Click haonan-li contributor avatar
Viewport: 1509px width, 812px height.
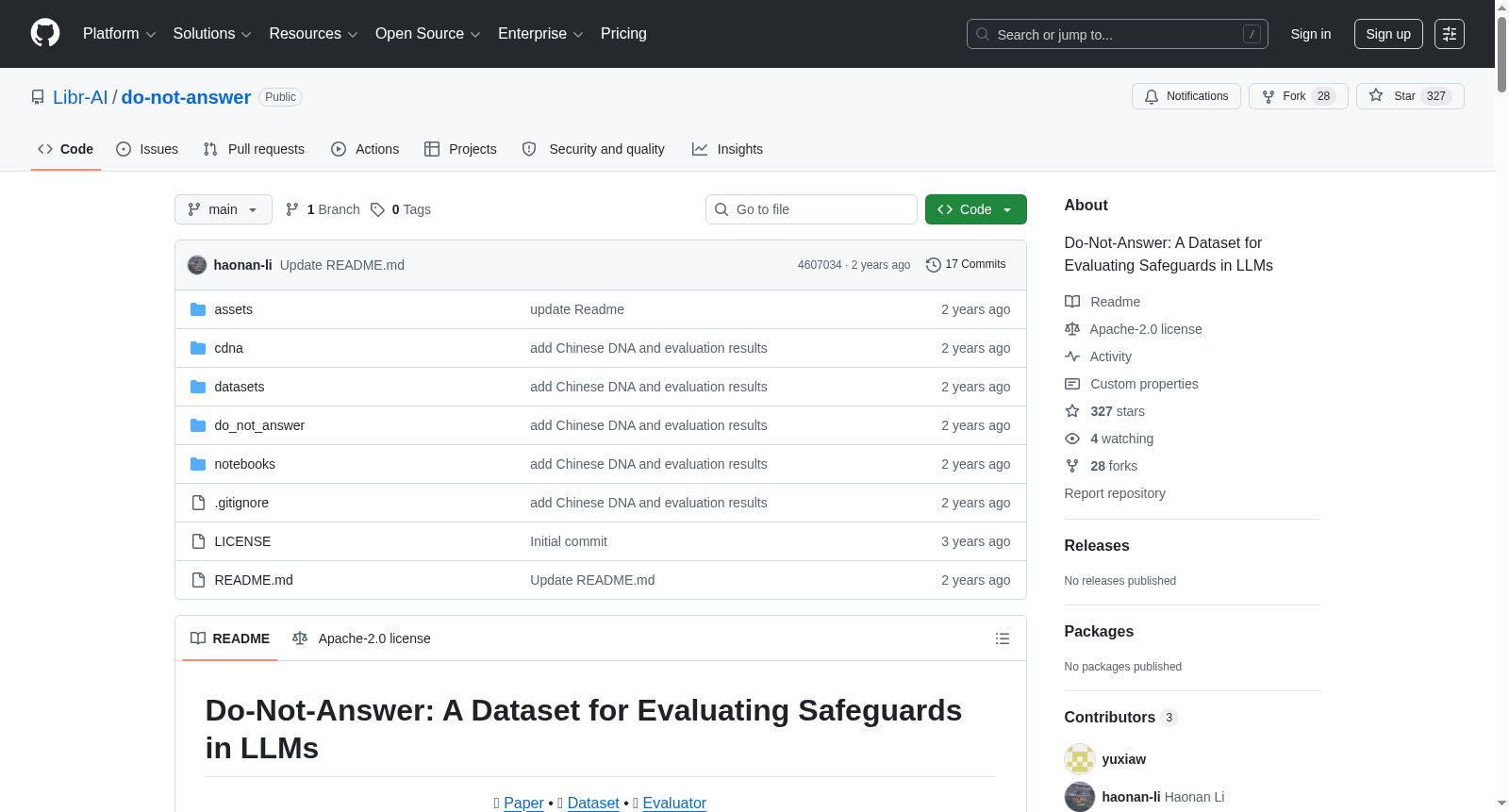(x=1080, y=797)
